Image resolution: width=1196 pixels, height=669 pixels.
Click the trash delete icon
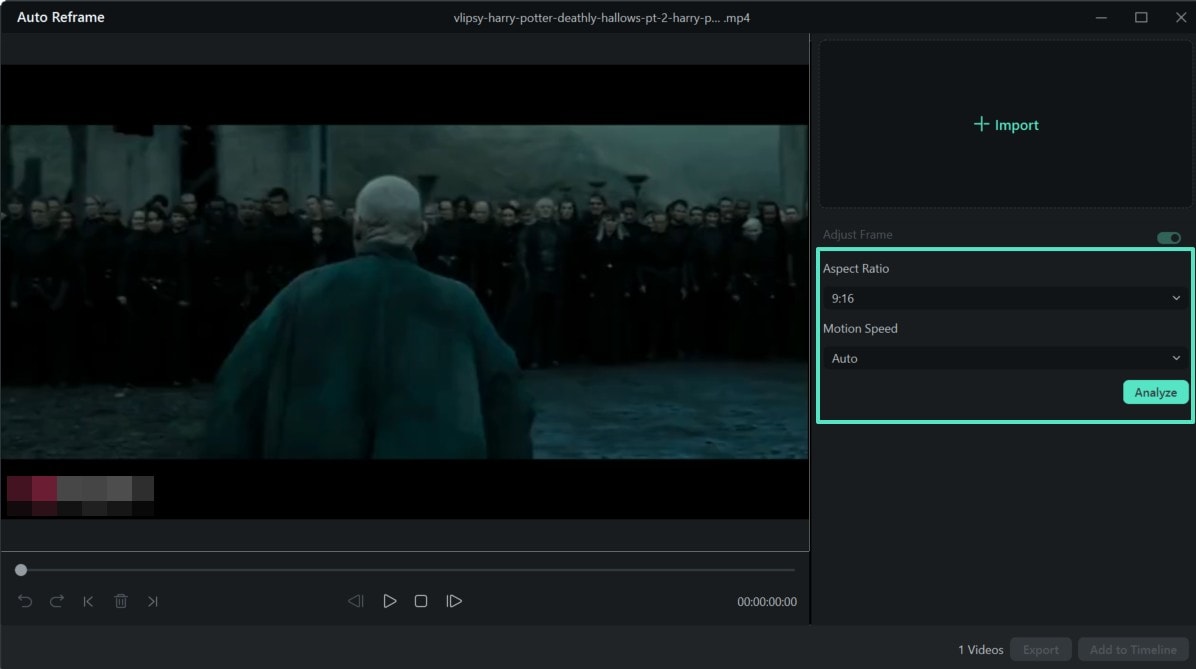(x=121, y=601)
